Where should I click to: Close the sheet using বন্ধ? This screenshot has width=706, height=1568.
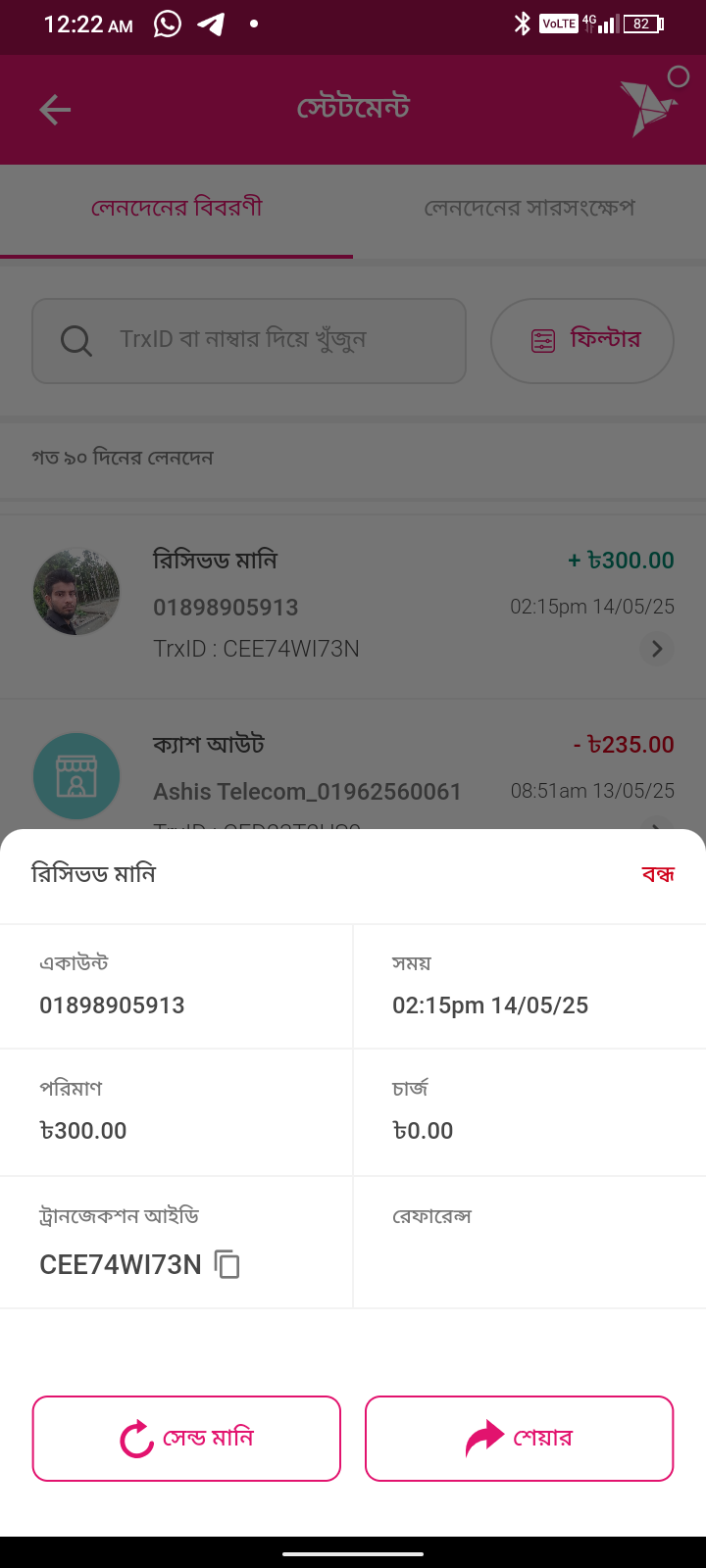[x=658, y=874]
